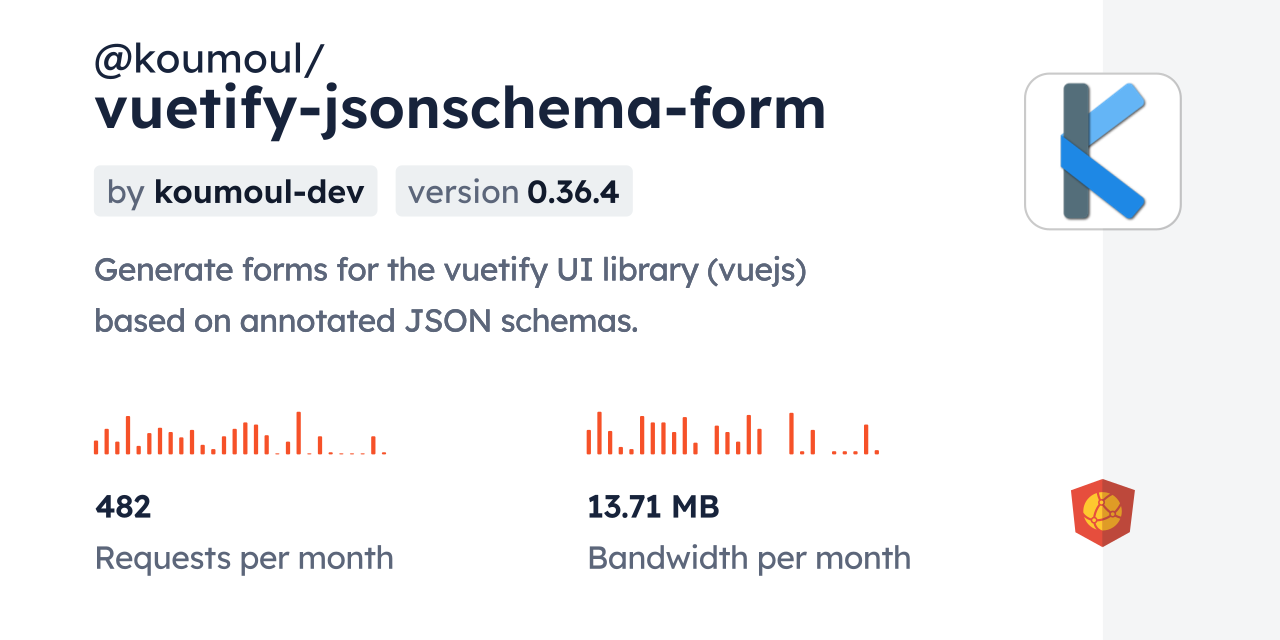The image size is (1280, 640).
Task: Click the "based on annotated JSON schemas" line
Action: [x=366, y=321]
